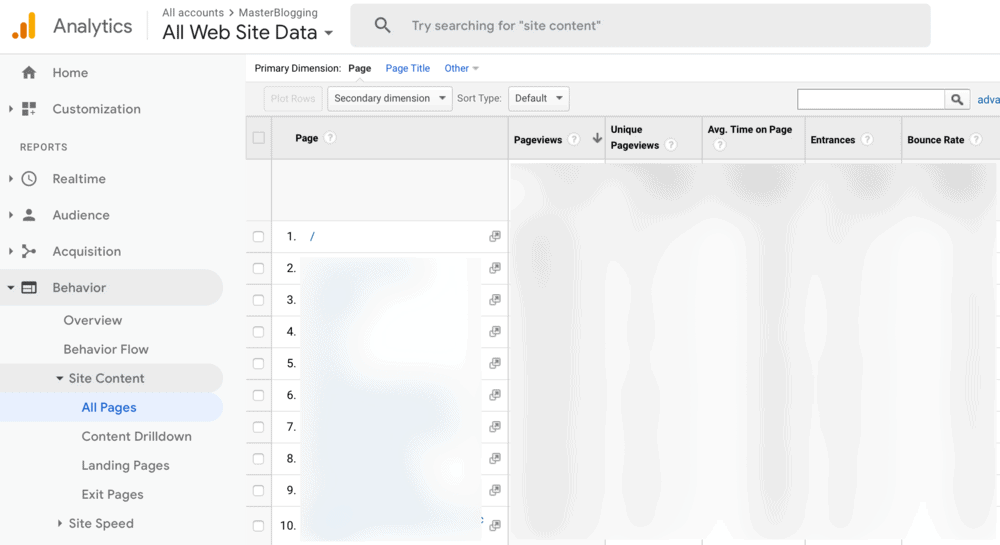
Task: Open the All Web Site Data account selector
Action: pyautogui.click(x=247, y=33)
